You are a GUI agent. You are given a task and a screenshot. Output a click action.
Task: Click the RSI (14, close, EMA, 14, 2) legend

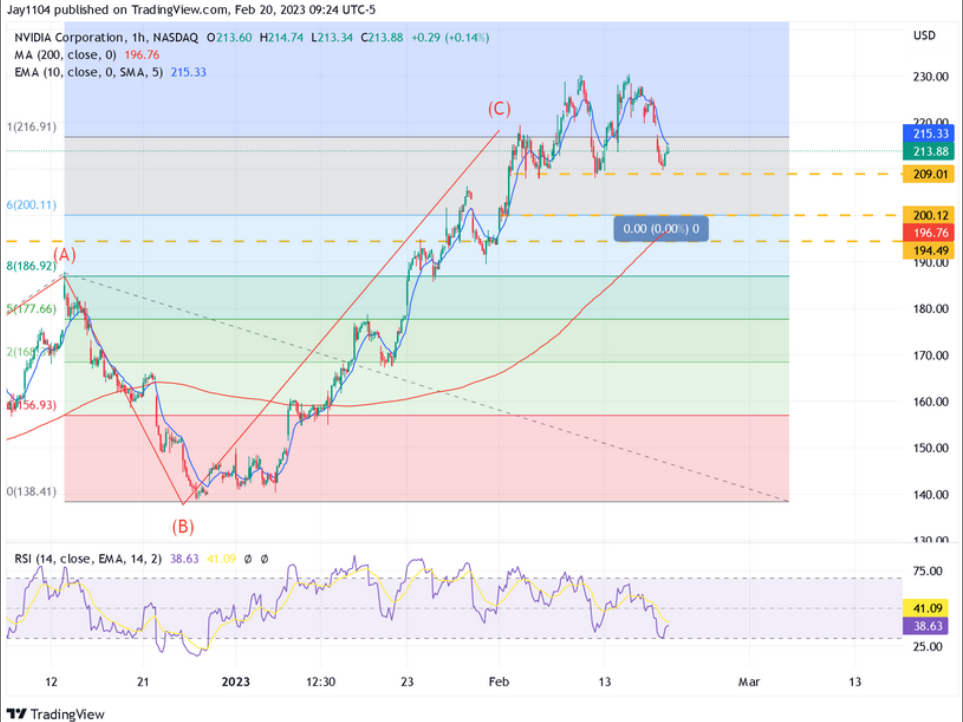pyautogui.click(x=88, y=559)
